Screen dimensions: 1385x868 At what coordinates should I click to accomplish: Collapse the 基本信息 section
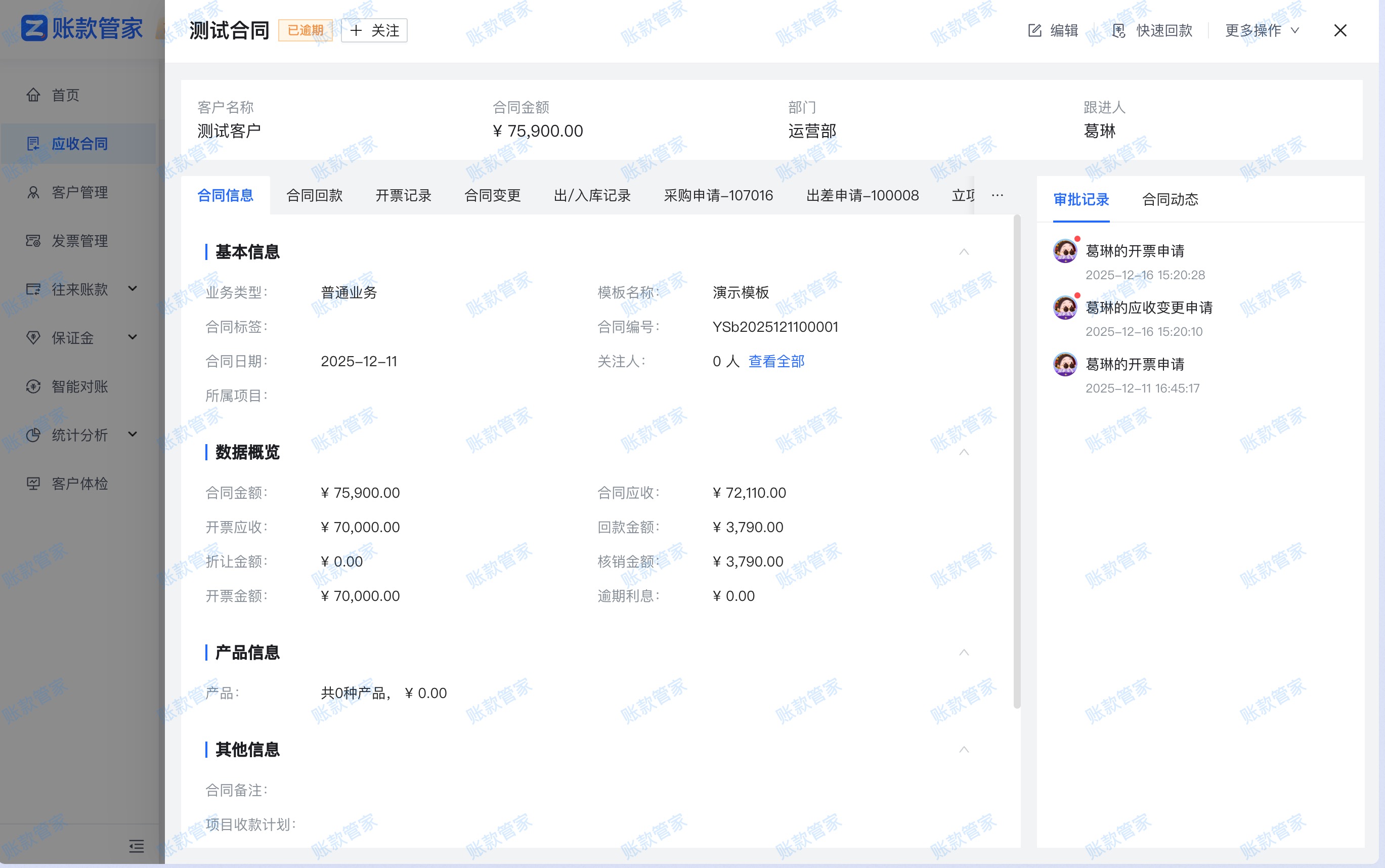point(963,251)
